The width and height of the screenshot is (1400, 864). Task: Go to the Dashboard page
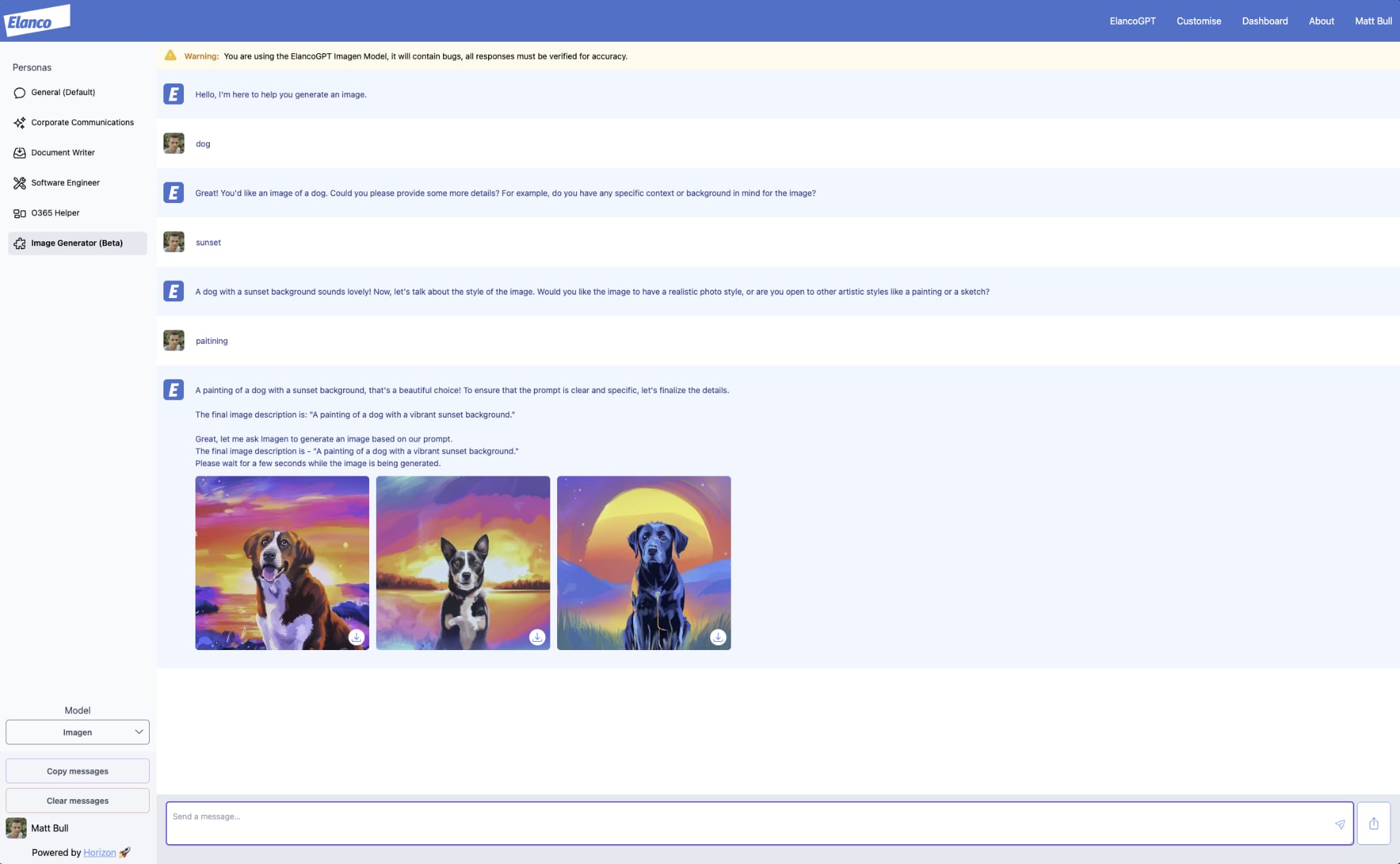(1265, 21)
